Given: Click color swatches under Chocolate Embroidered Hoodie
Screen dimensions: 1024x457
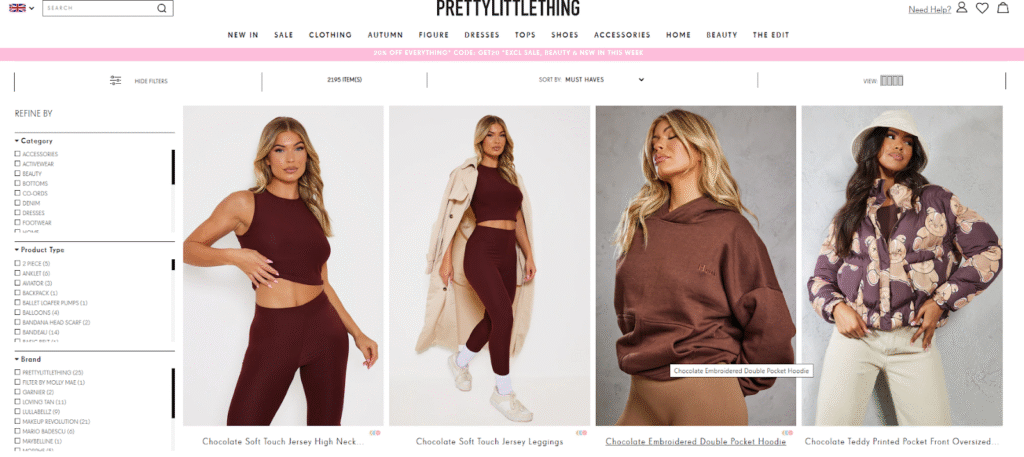Looking at the screenshot, I should (788, 433).
